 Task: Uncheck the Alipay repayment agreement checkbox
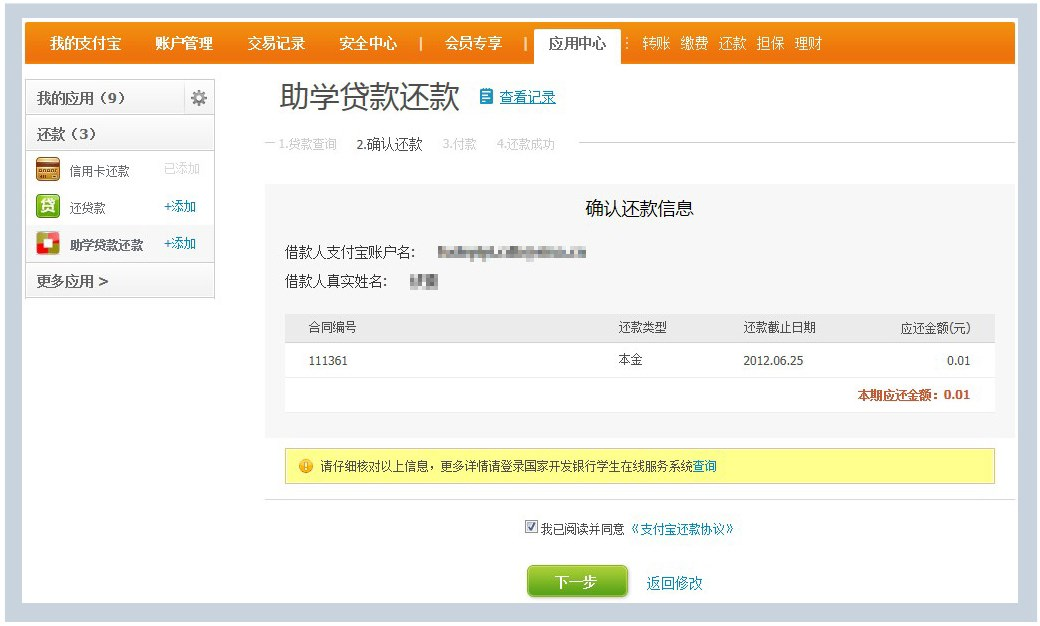[x=531, y=527]
